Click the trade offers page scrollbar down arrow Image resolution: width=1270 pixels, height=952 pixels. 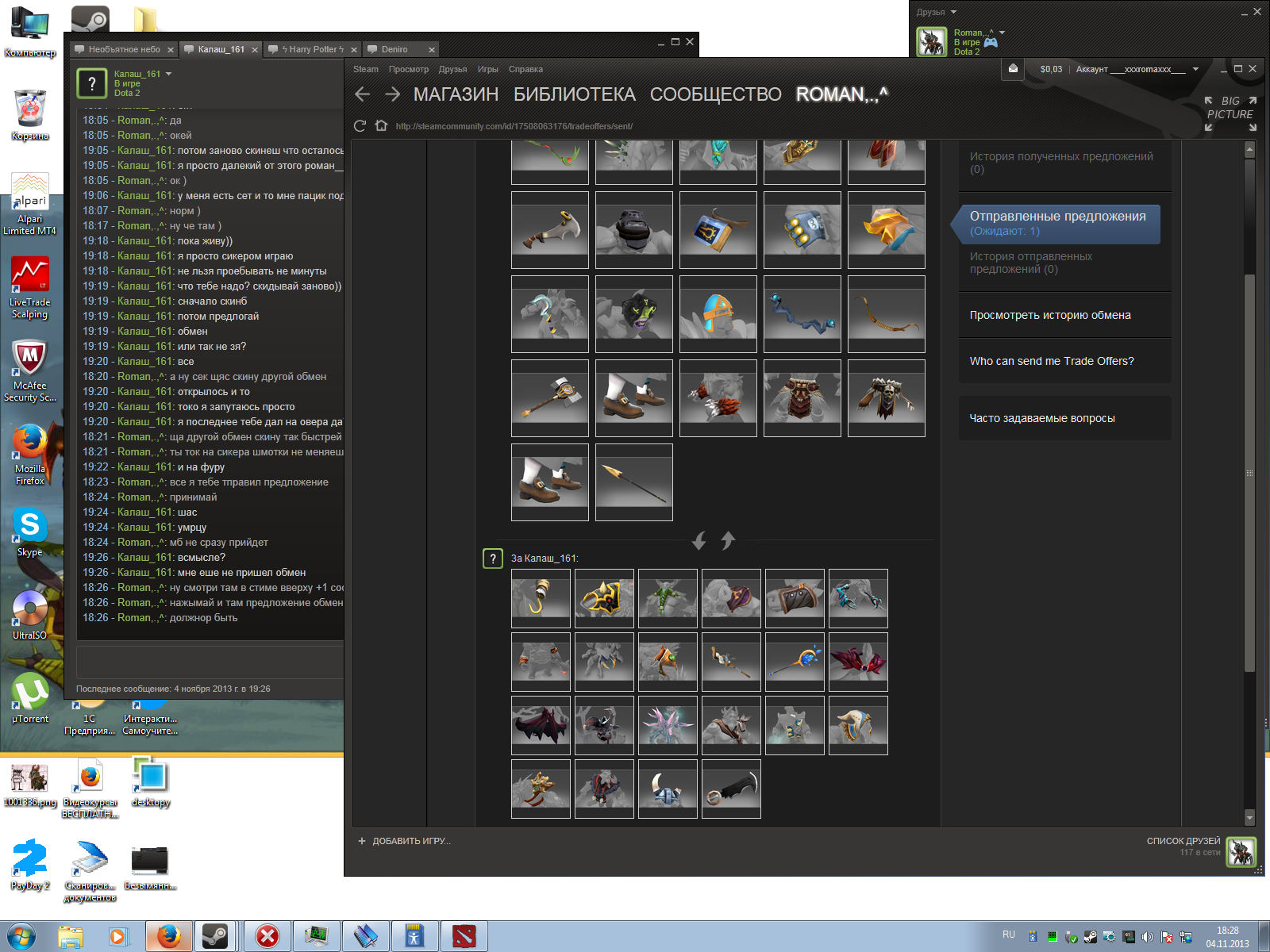(1249, 818)
